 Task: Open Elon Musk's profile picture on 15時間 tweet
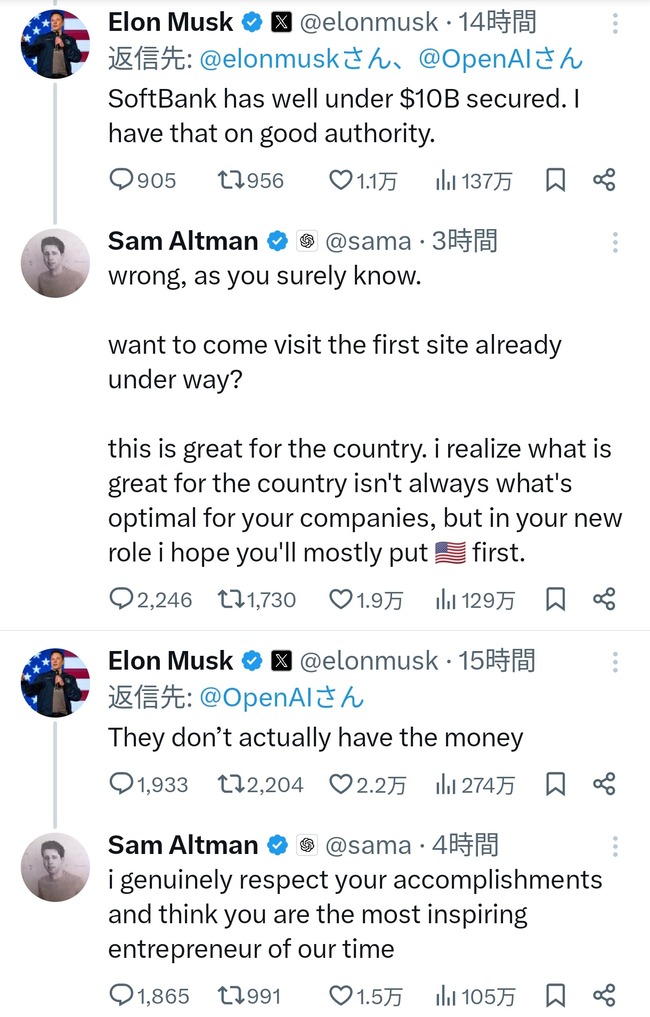pos(55,682)
